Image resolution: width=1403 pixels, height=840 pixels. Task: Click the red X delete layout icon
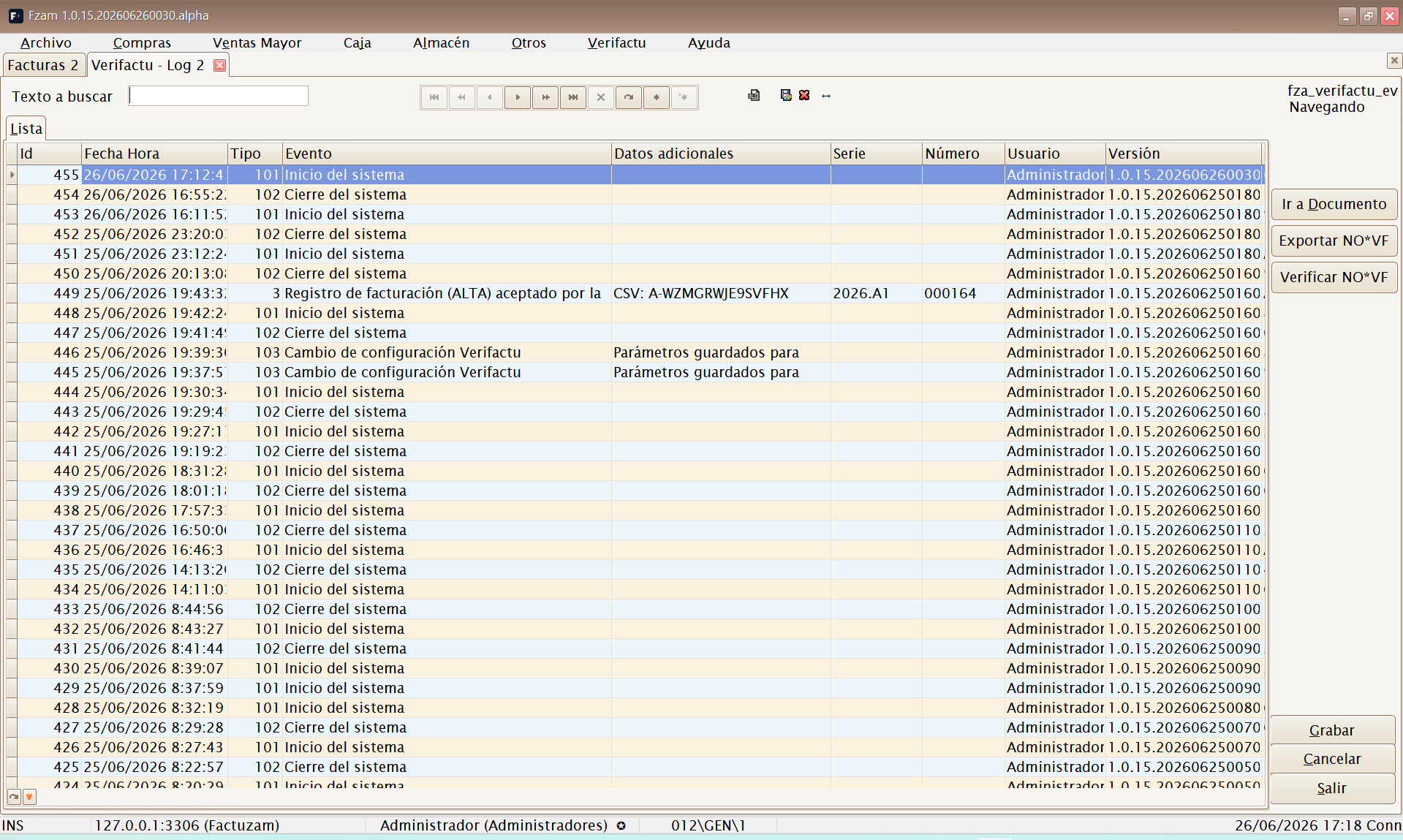[804, 95]
